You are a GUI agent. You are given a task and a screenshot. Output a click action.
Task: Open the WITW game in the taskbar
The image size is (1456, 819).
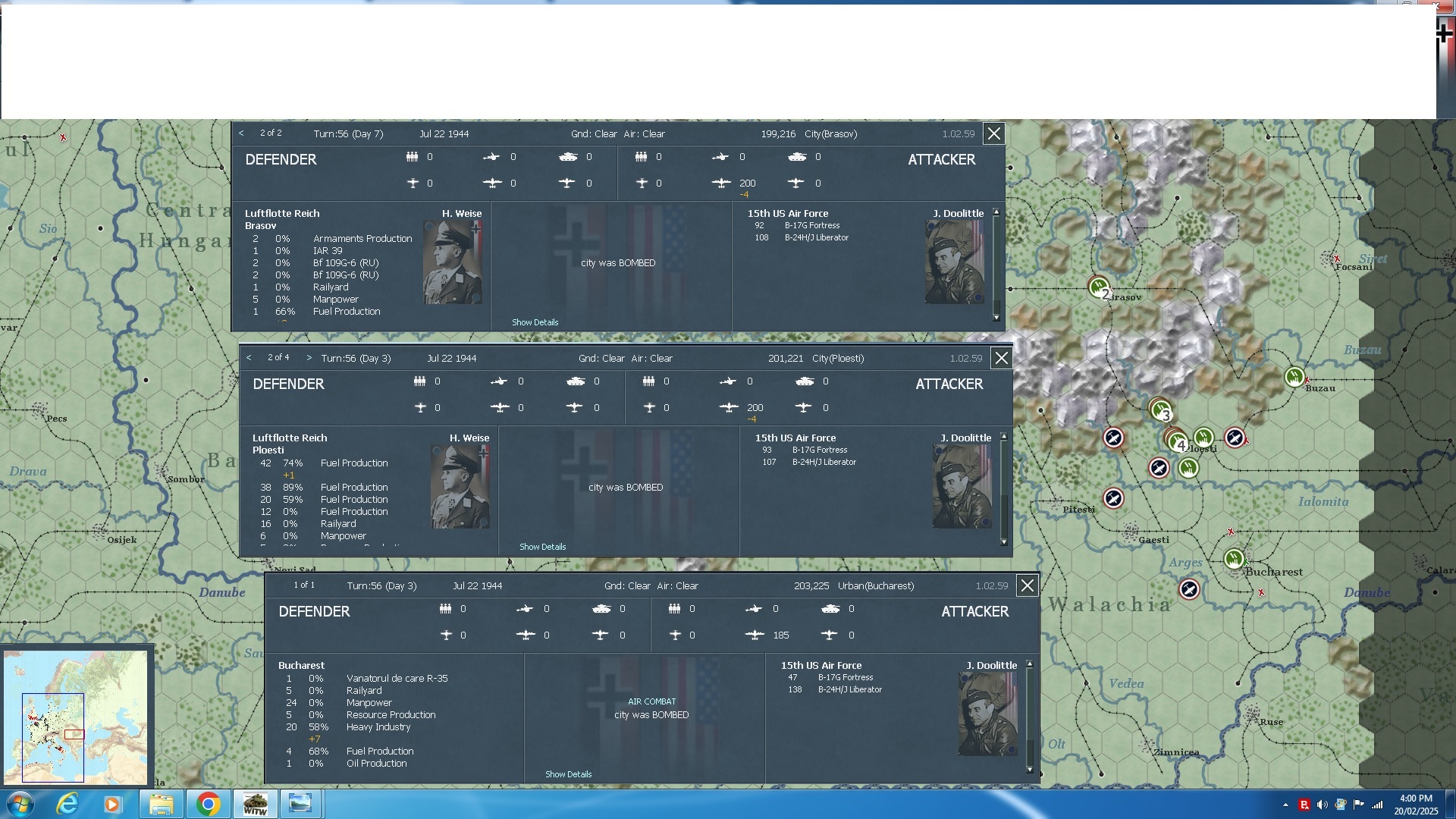(x=255, y=804)
